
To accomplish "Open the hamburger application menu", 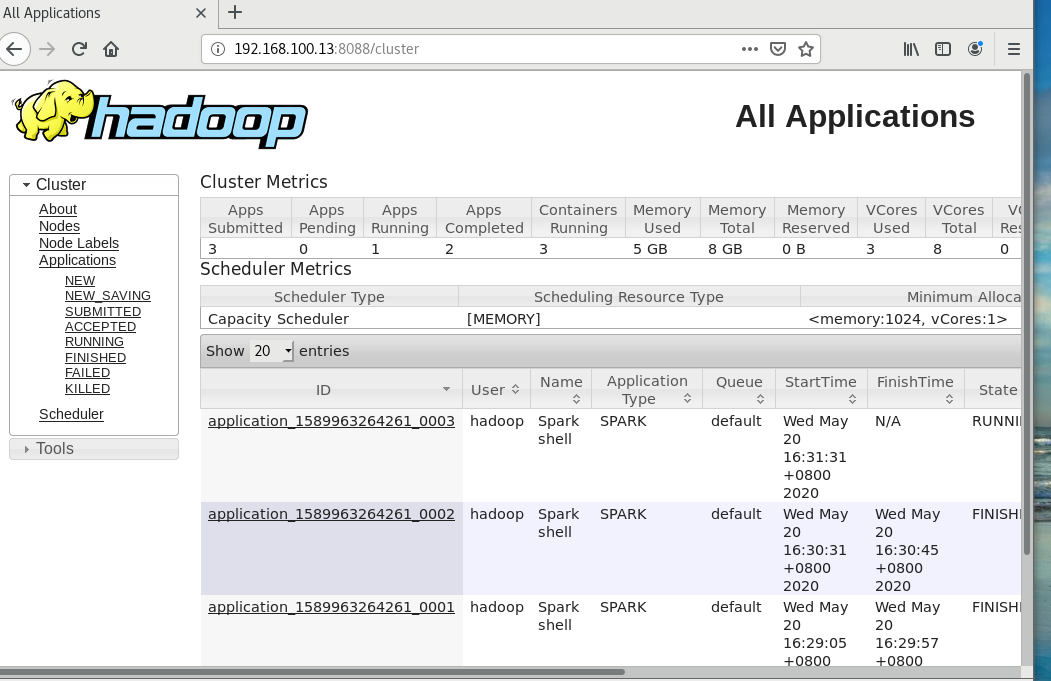I will click(1013, 49).
